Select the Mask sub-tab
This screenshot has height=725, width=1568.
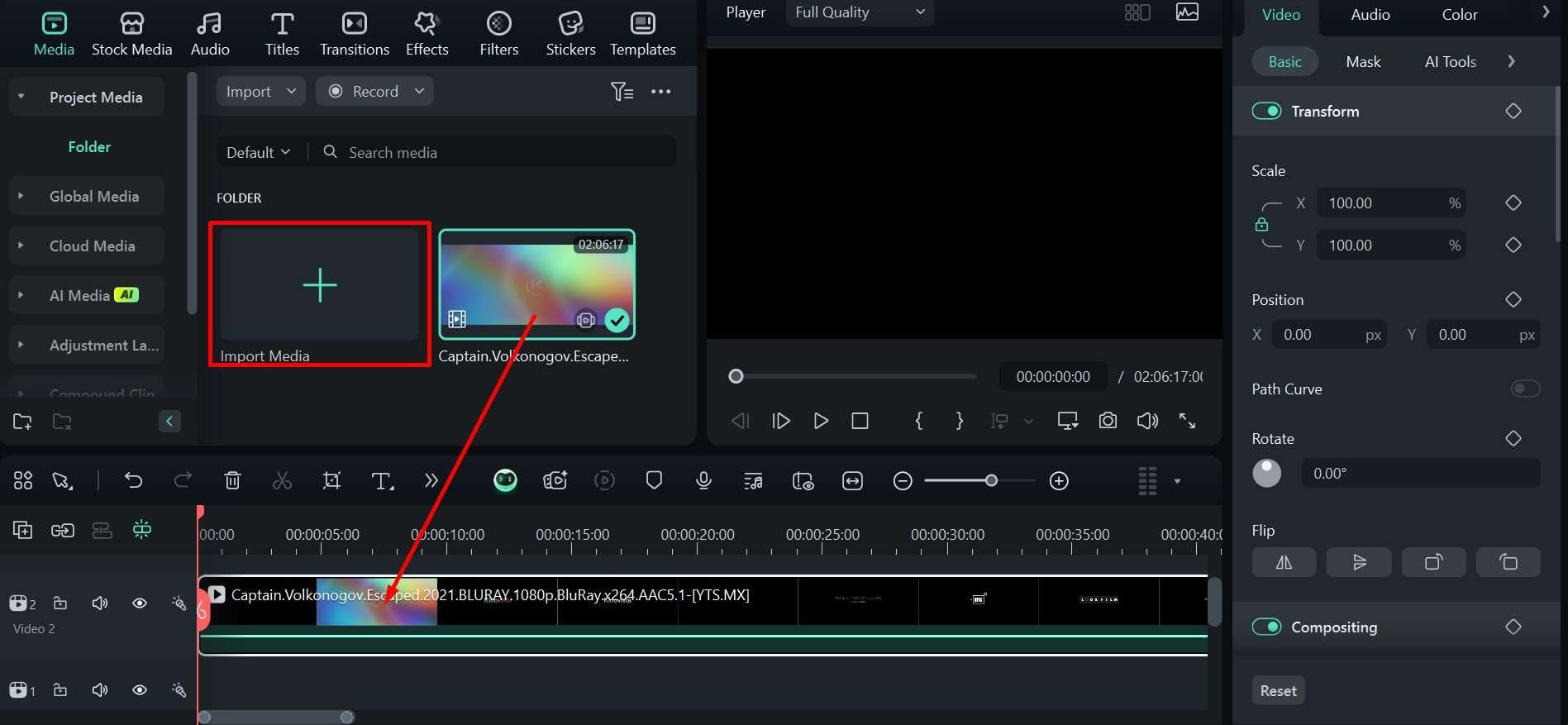point(1363,62)
